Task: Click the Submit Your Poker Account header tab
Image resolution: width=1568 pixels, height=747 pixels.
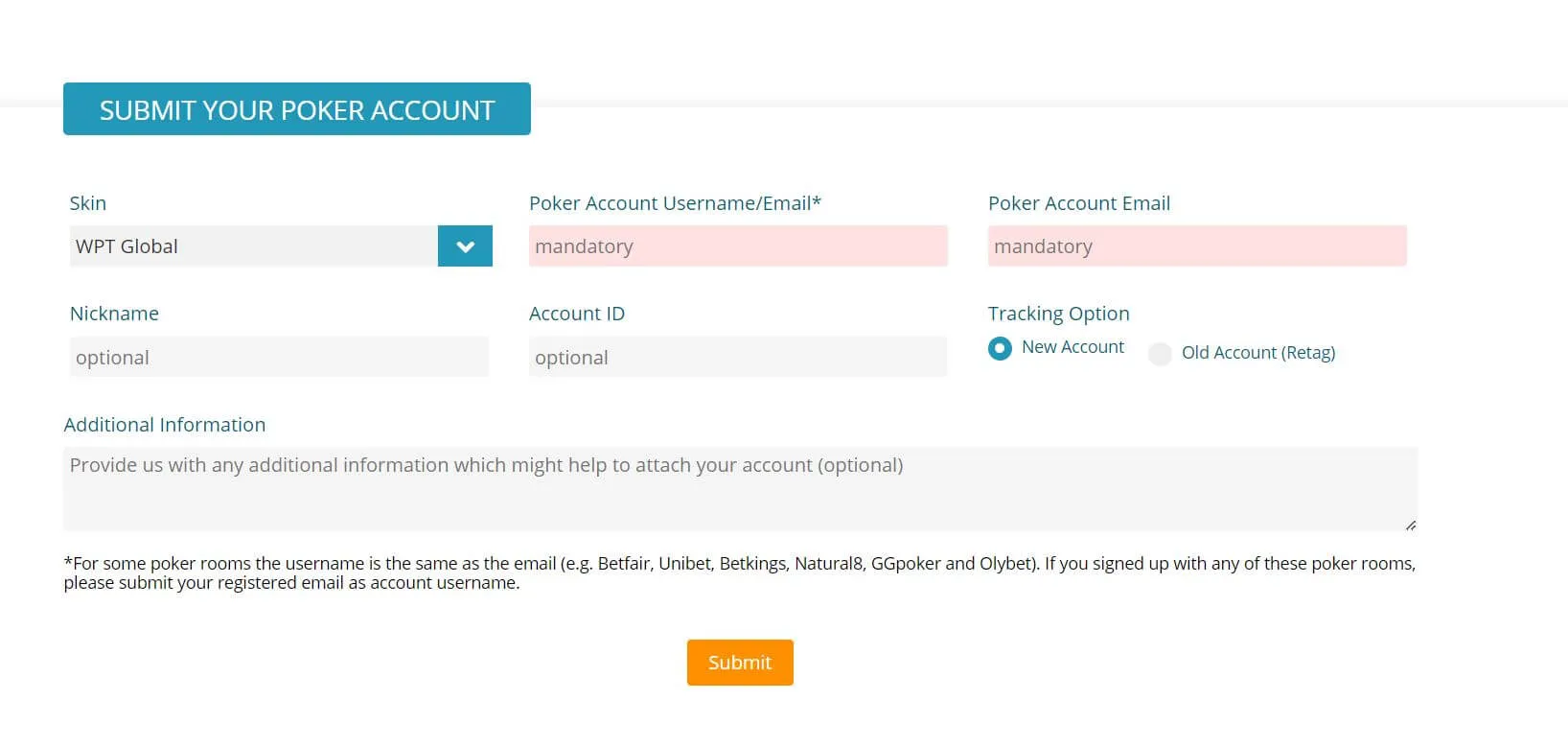Action: tap(297, 109)
